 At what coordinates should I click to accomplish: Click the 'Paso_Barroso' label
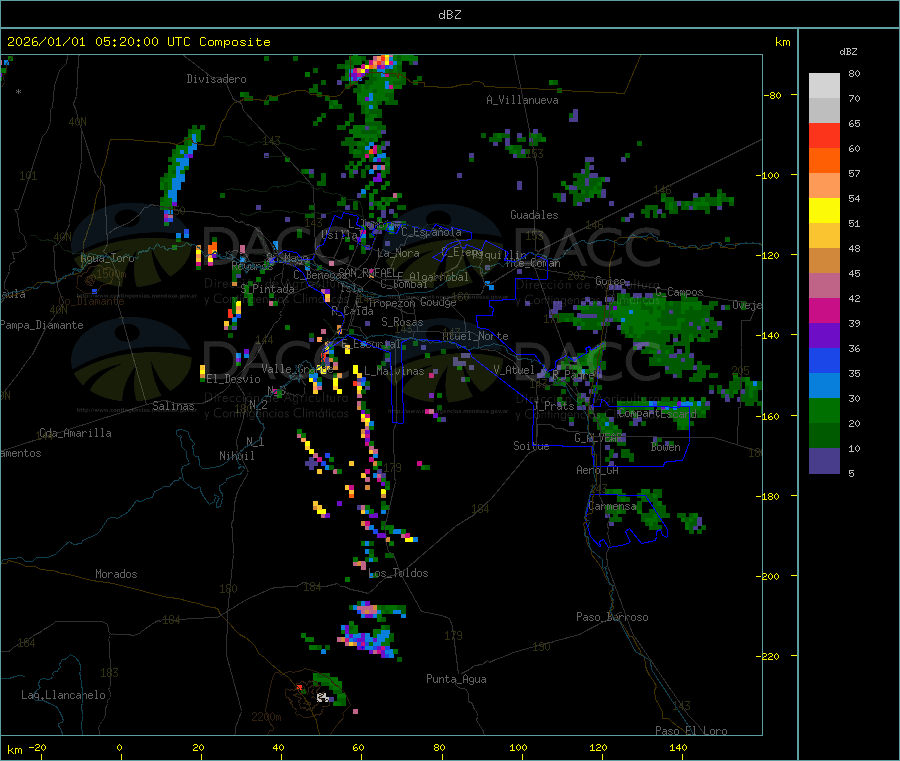point(612,617)
